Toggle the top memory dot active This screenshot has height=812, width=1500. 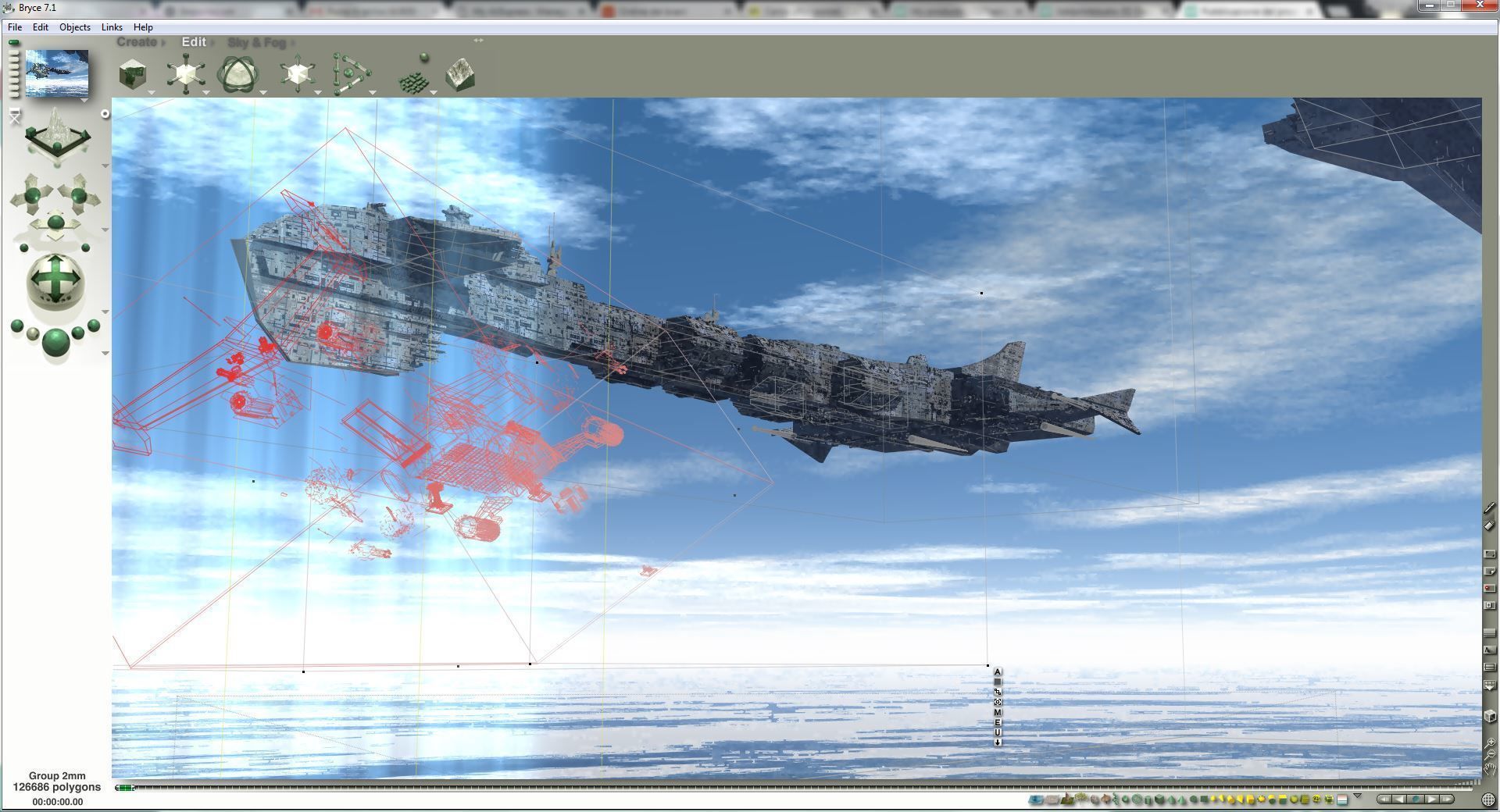(14, 43)
